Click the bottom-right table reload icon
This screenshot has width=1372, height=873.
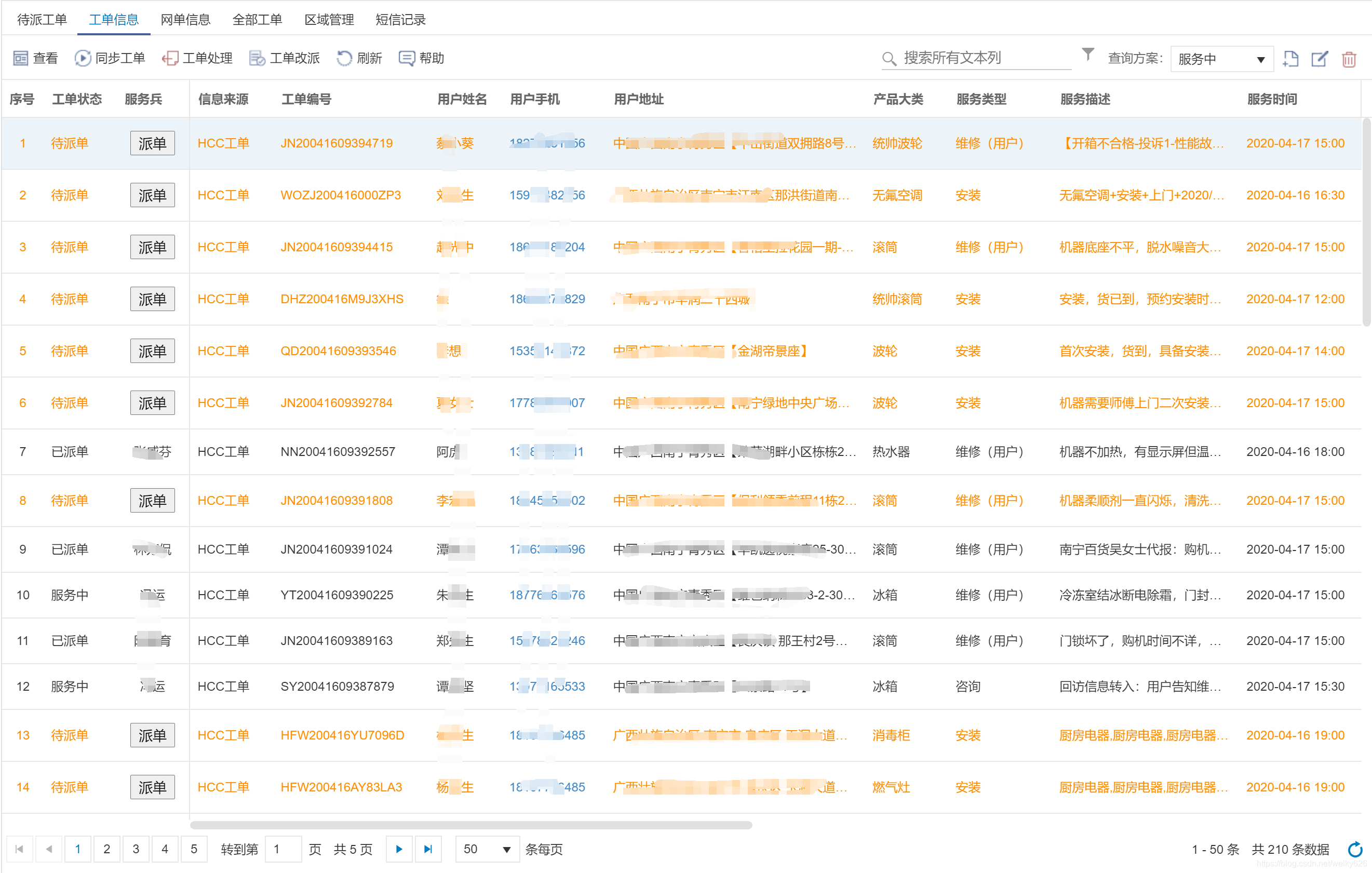1355,849
